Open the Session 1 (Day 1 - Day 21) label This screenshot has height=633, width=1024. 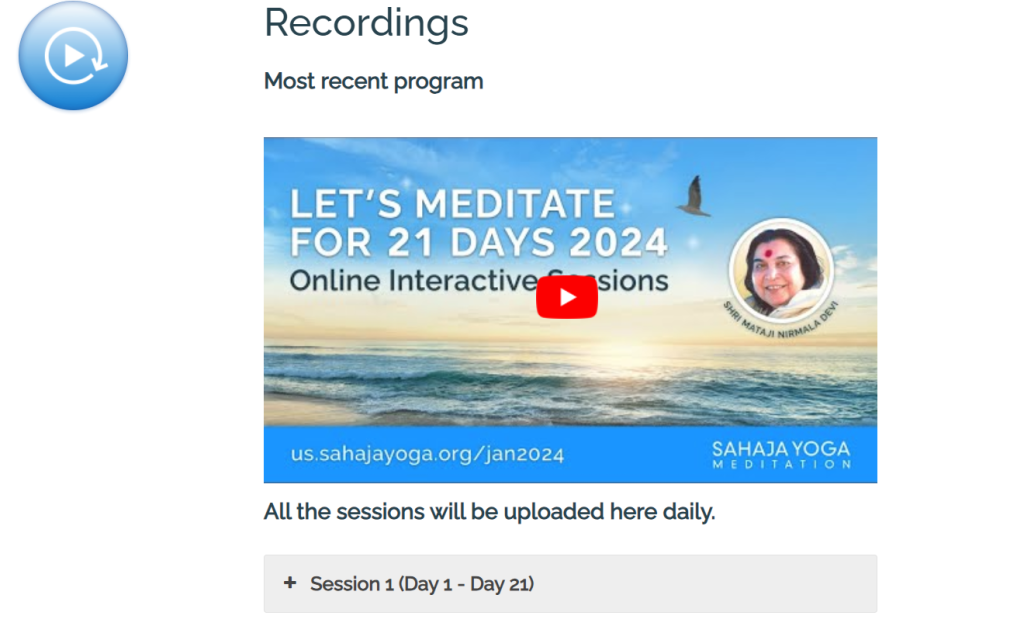(x=422, y=584)
